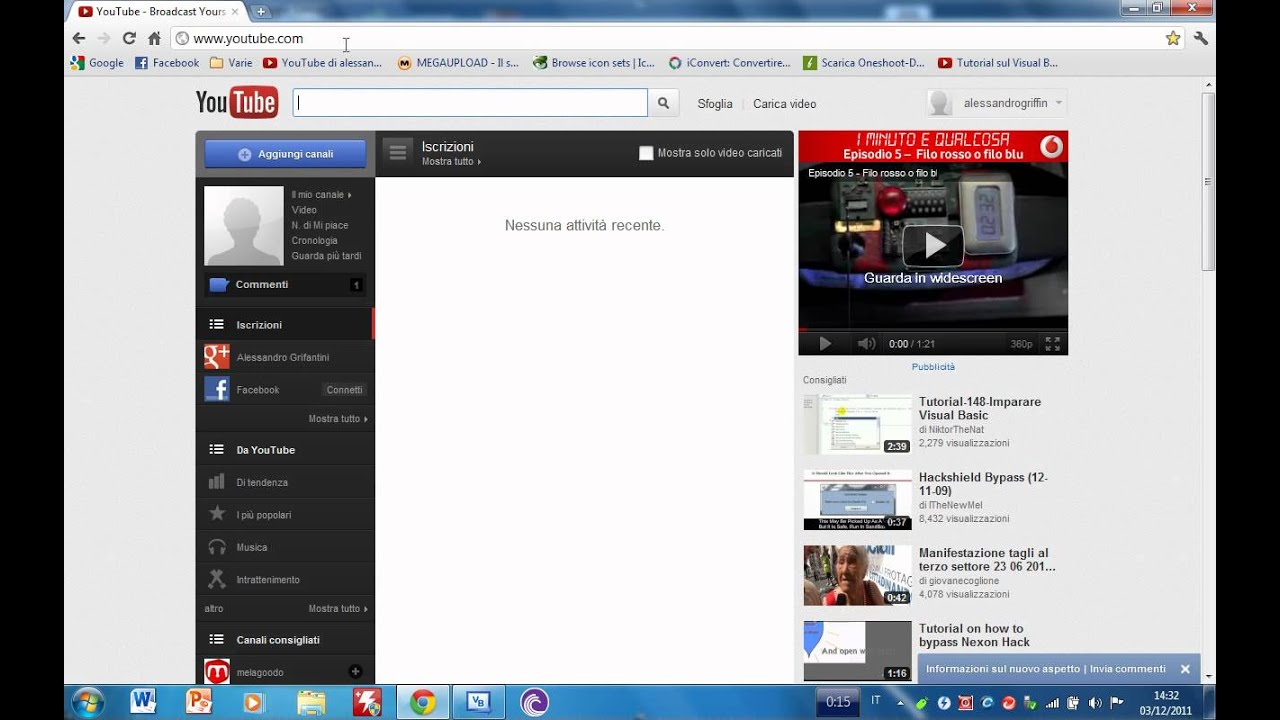1280x720 pixels.
Task: Click the taskbar clock showing 14:32
Action: [x=1166, y=702]
